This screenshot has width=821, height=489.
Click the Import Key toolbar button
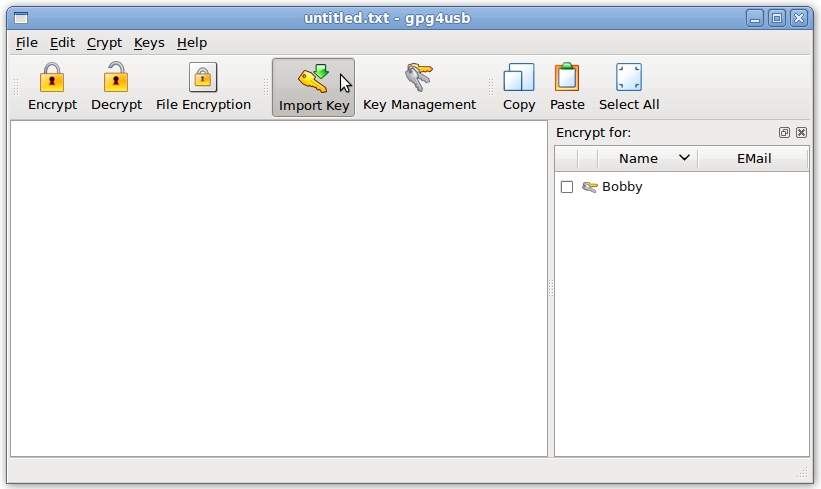pyautogui.click(x=314, y=87)
